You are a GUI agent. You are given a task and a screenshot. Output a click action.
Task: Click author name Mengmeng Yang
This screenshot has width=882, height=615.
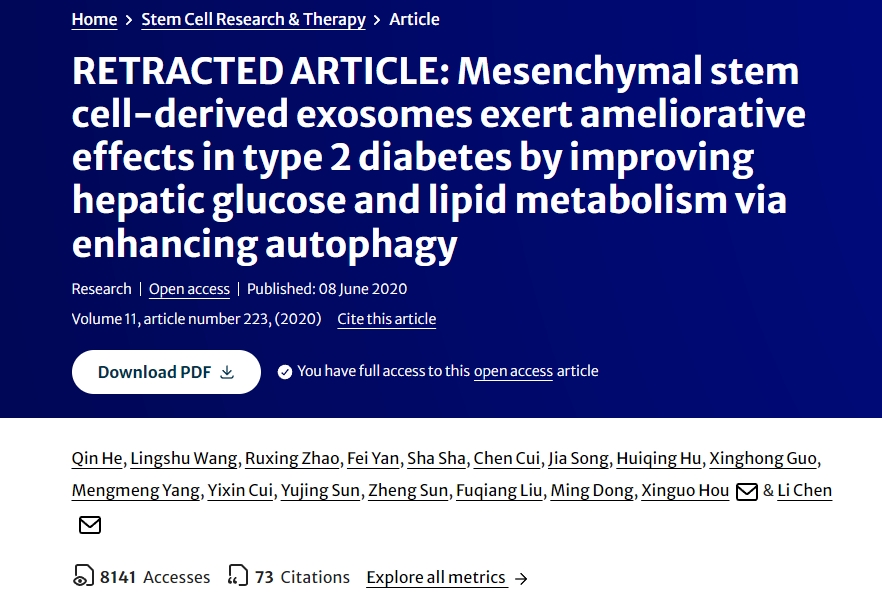pos(135,491)
